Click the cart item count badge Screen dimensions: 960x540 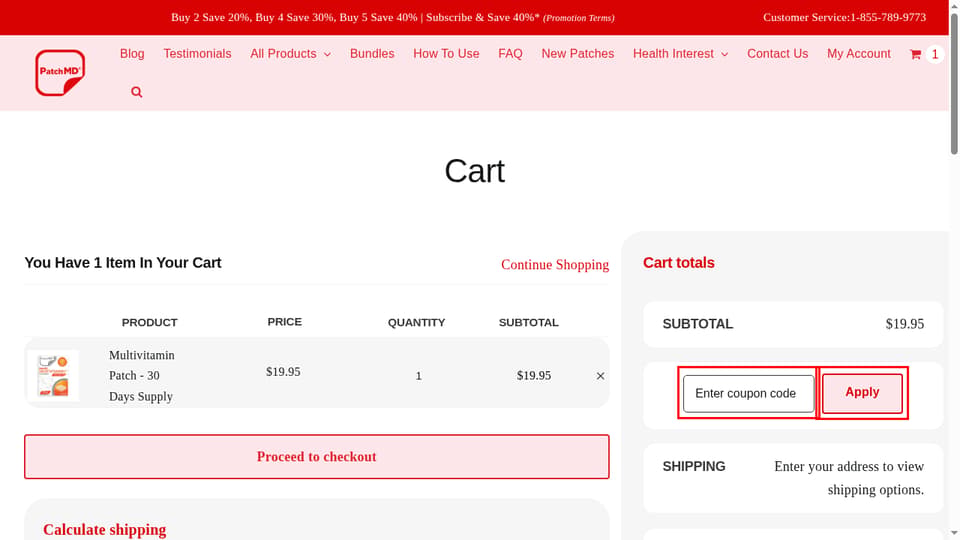coord(934,54)
